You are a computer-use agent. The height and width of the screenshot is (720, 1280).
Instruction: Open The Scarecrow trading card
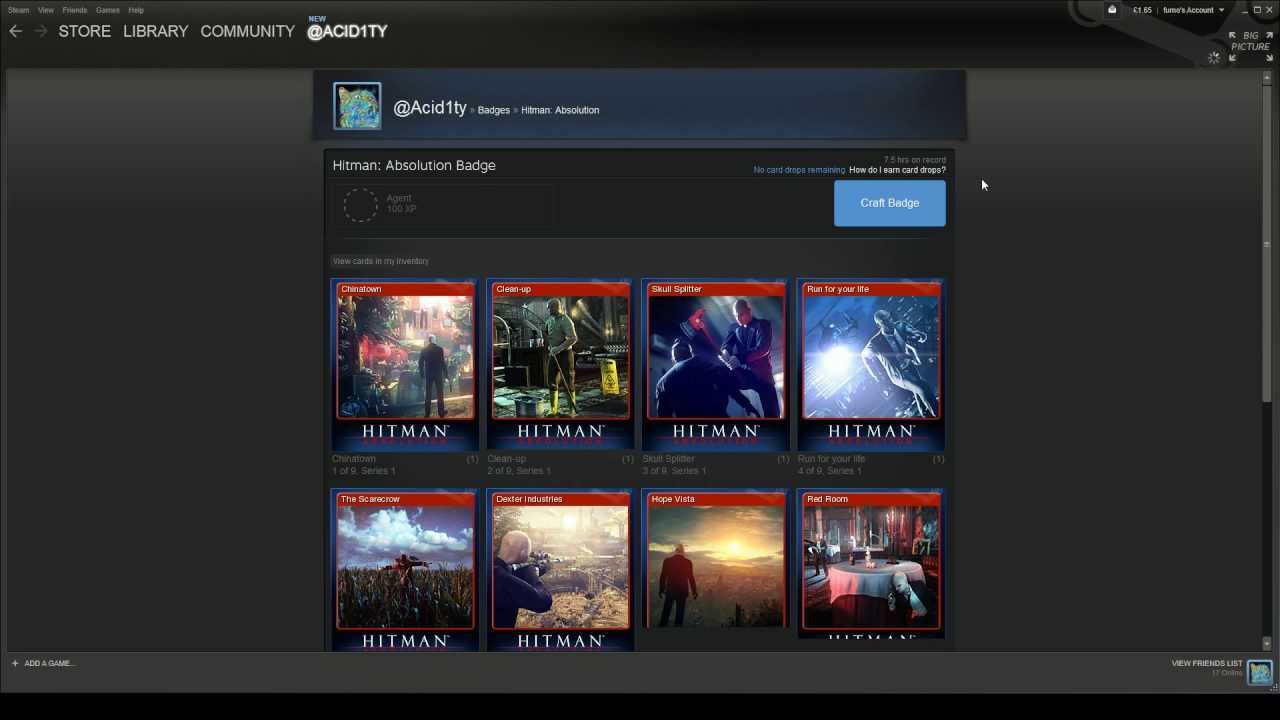point(405,570)
